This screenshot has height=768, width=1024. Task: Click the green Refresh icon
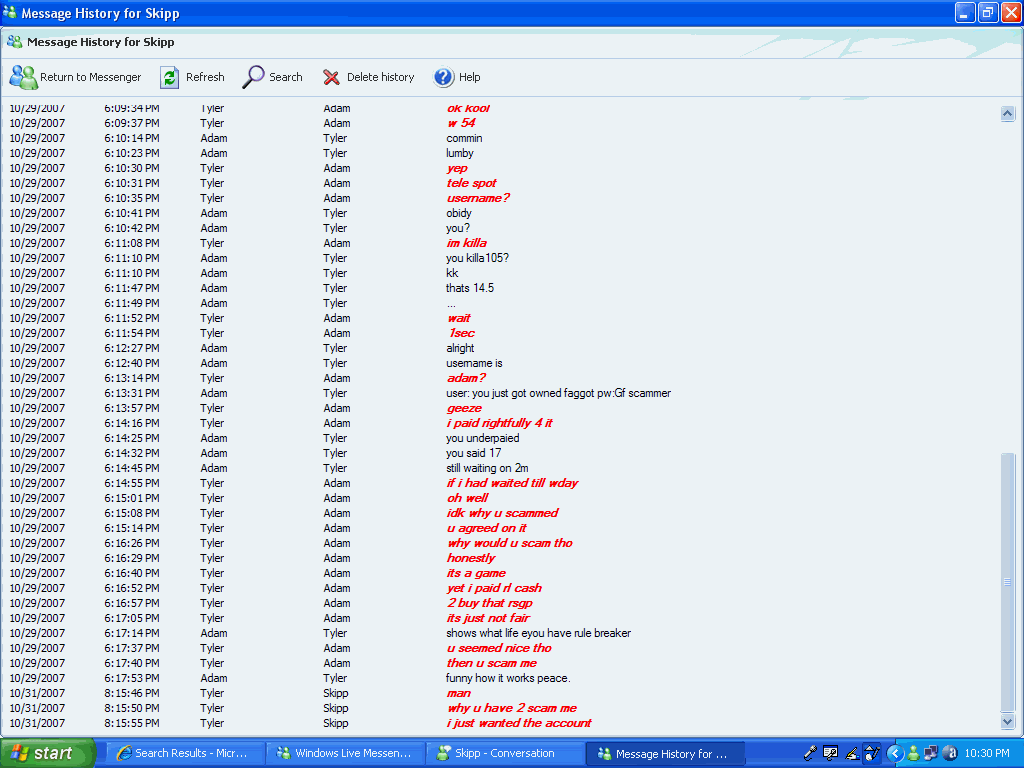pyautogui.click(x=170, y=77)
